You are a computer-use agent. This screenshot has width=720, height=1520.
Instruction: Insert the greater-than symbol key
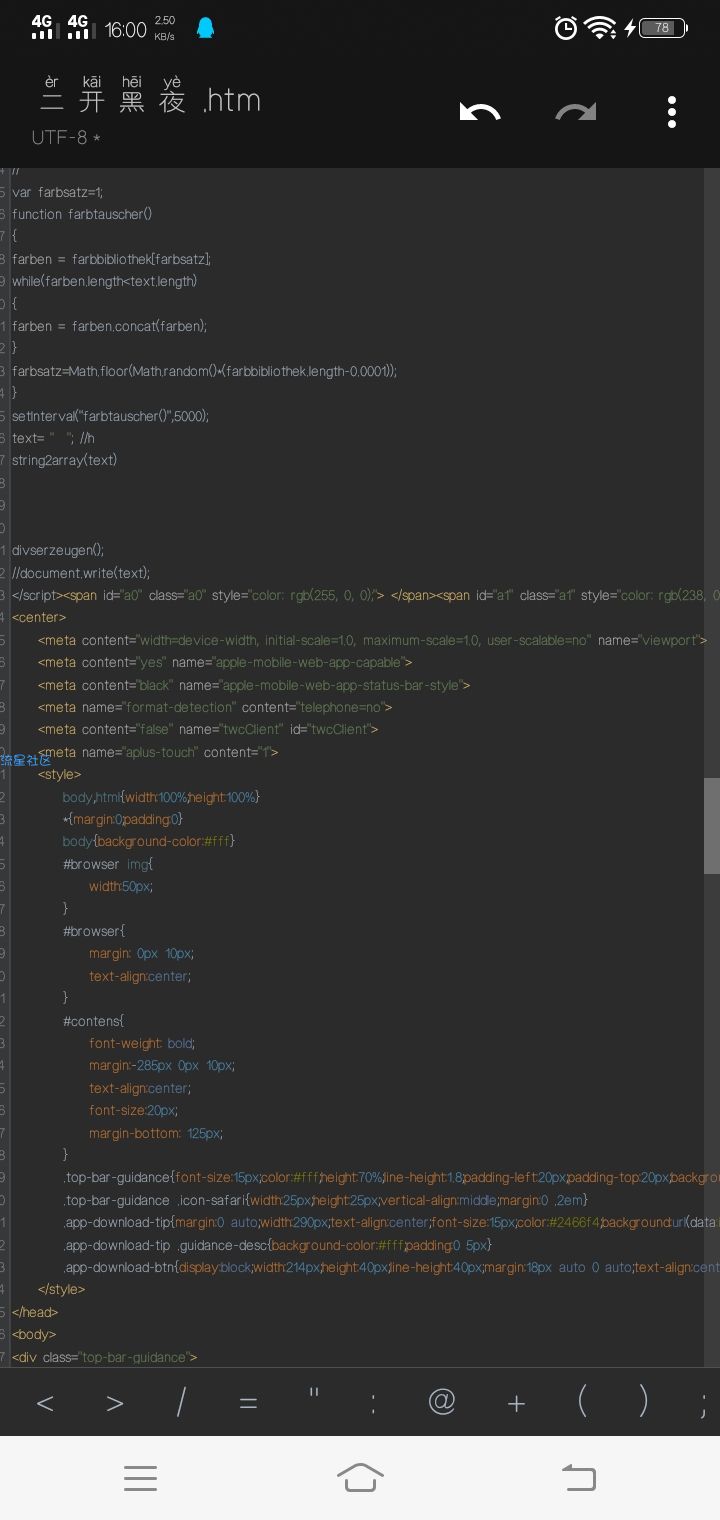(x=115, y=1403)
